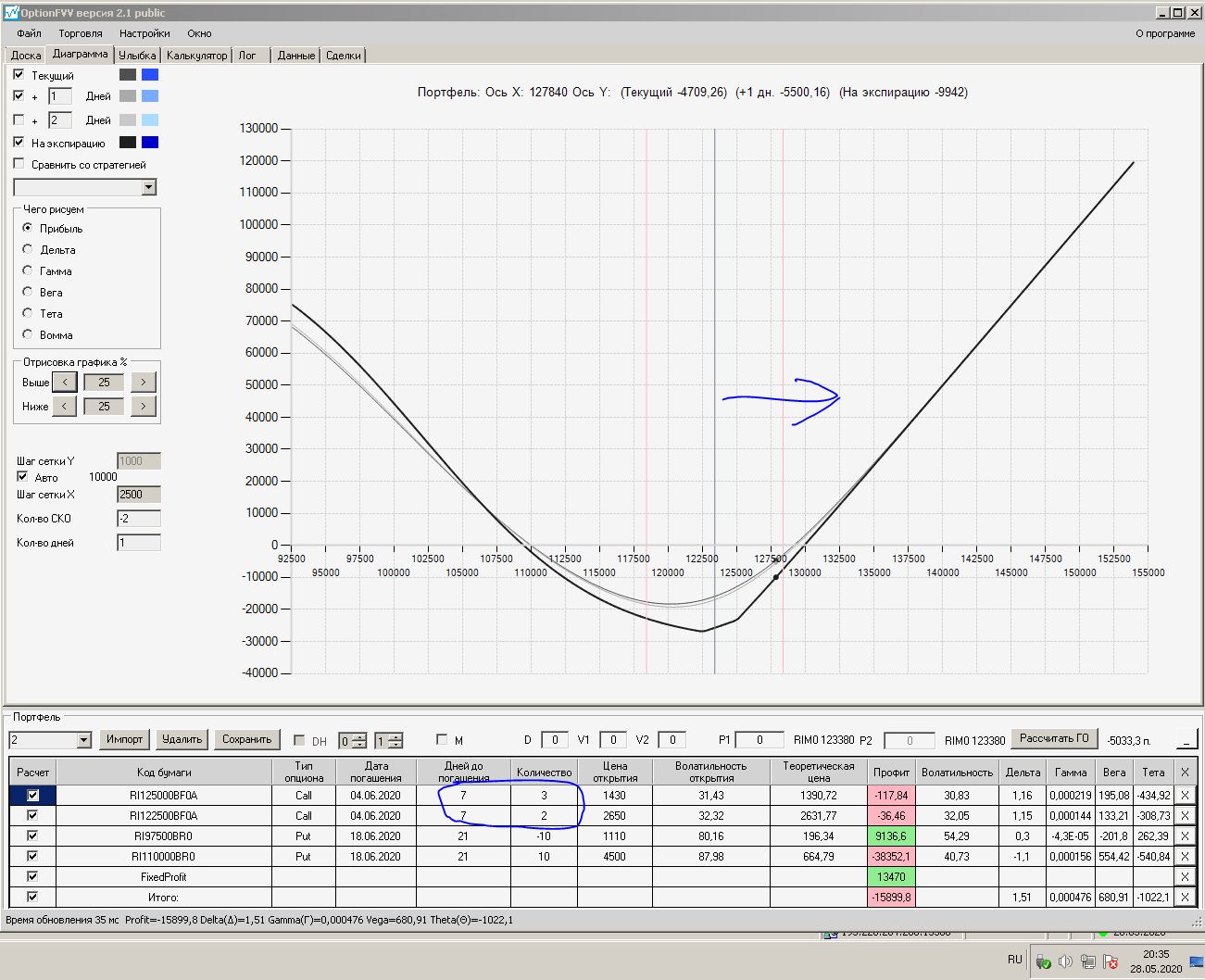
Task: Click the increase arrow next to Выше
Action: (x=143, y=382)
